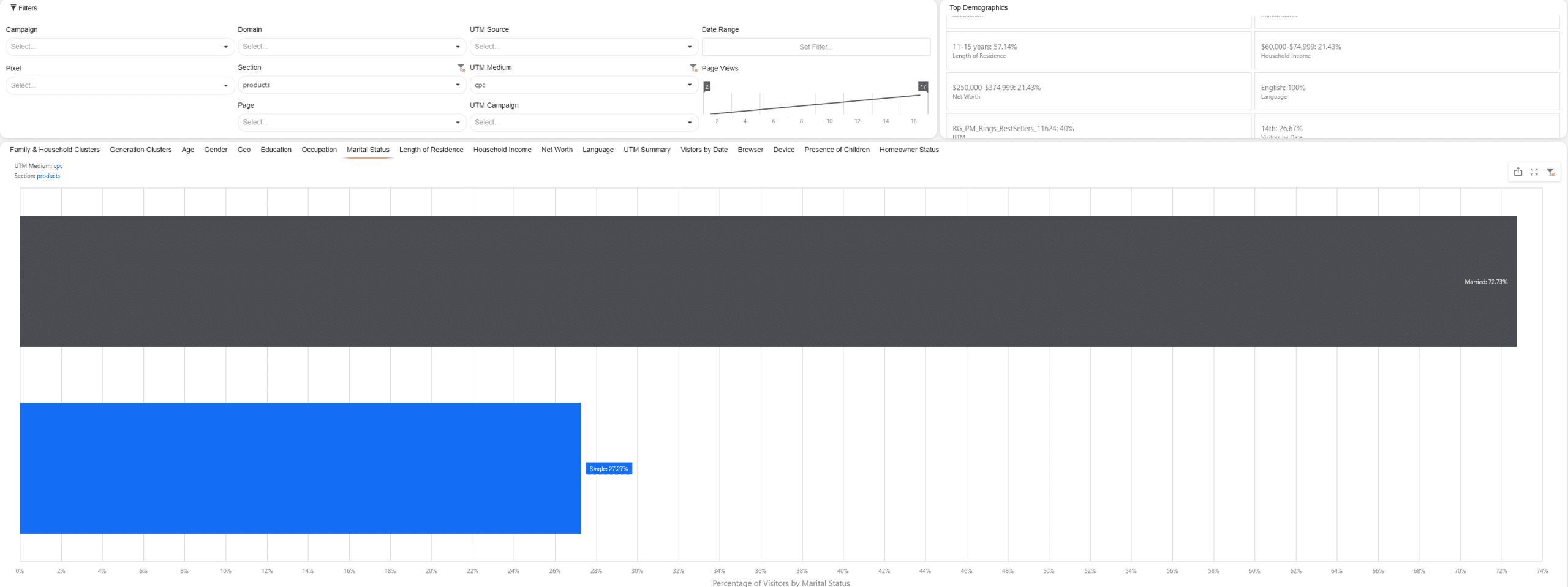The width and height of the screenshot is (1568, 587).
Task: Click the Filters funnel icon
Action: 13,8
